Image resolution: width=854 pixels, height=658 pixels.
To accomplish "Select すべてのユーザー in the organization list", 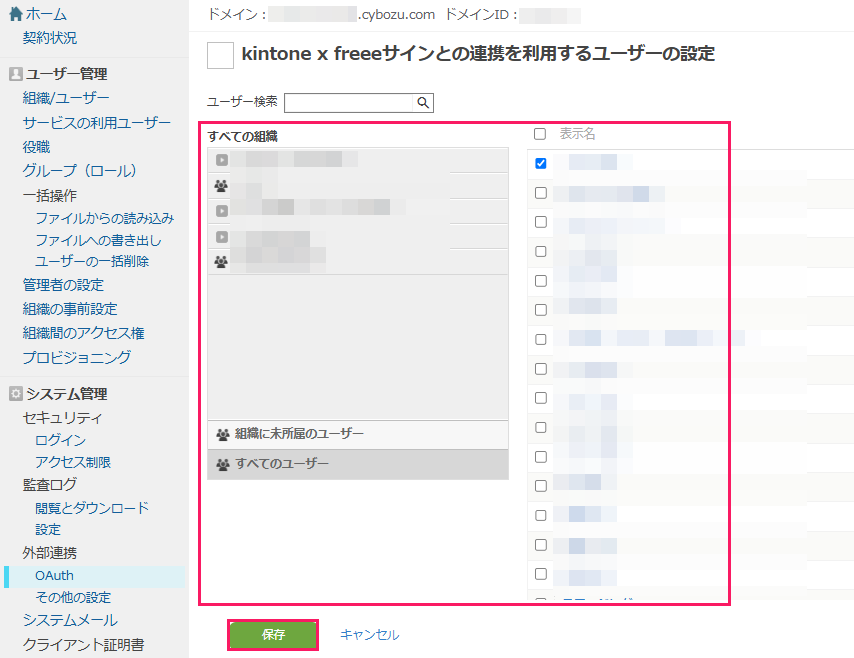I will (358, 464).
